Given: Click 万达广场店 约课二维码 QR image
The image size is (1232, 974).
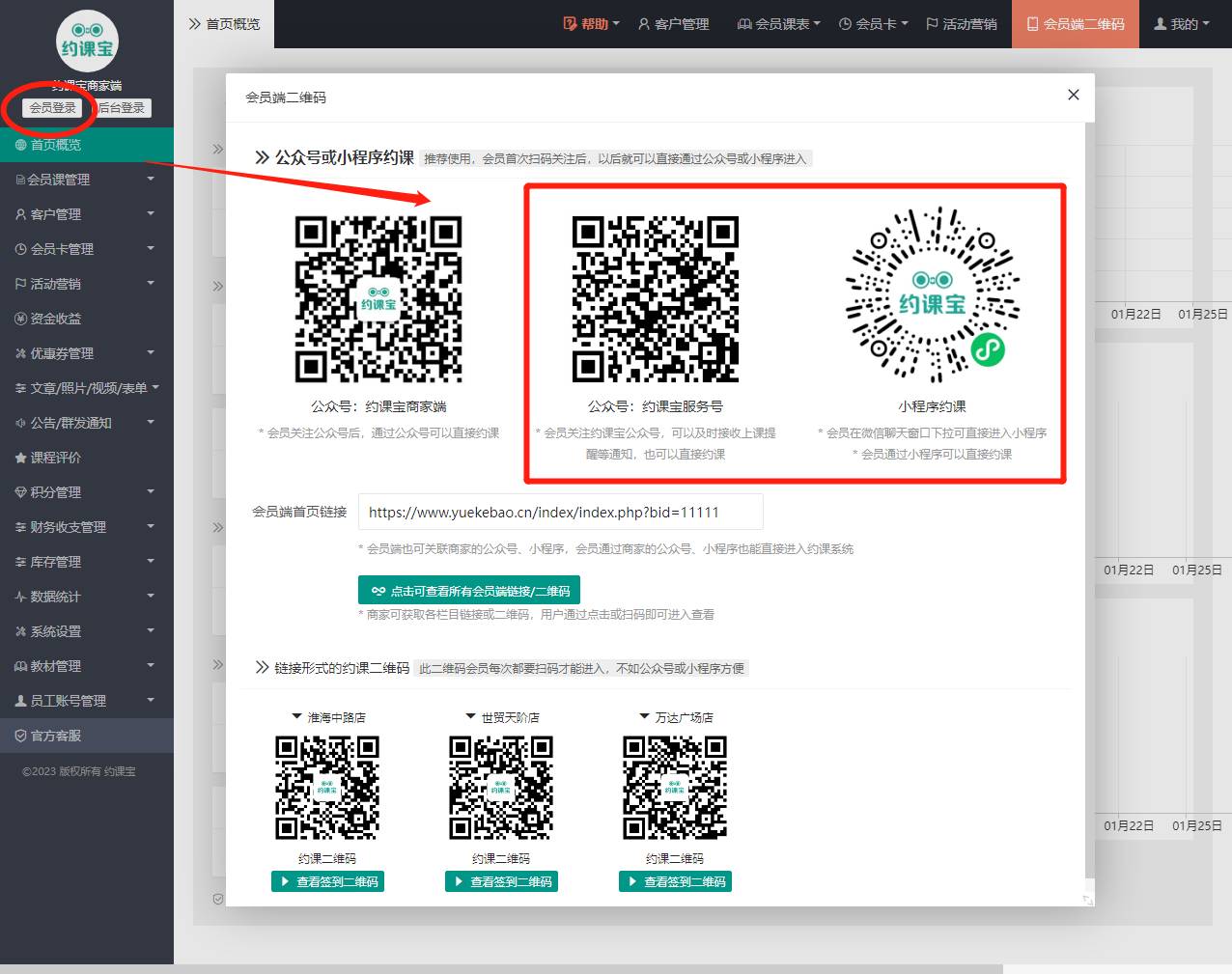Looking at the screenshot, I should [x=675, y=788].
